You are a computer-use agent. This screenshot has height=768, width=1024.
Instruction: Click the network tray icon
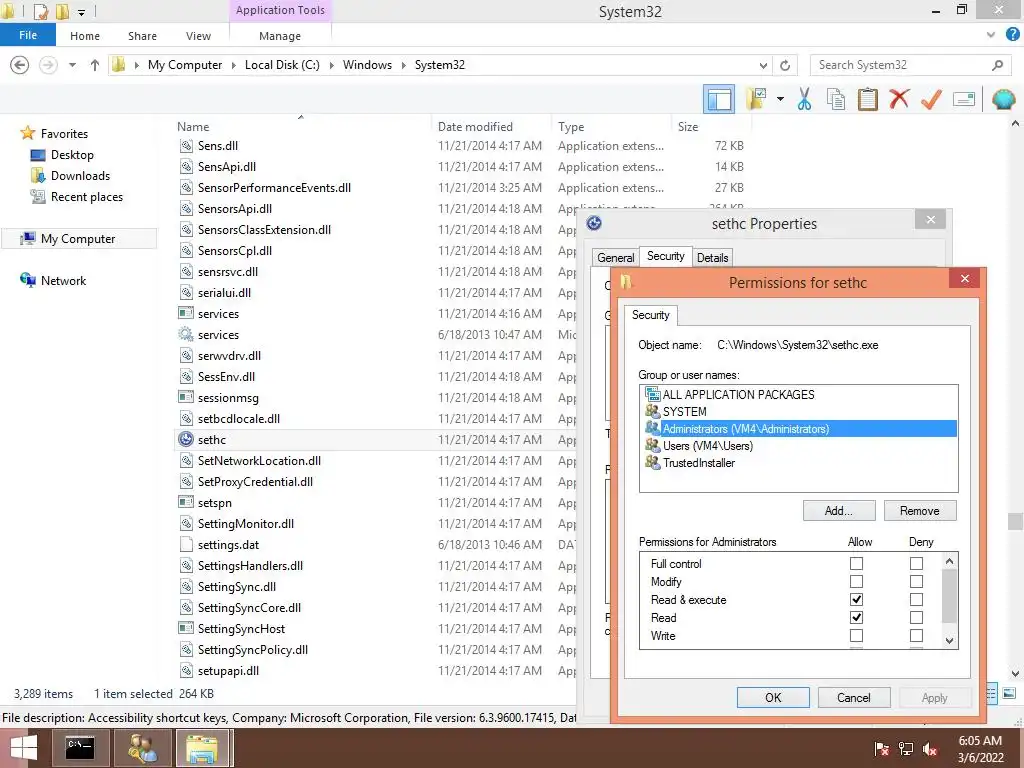[x=906, y=749]
